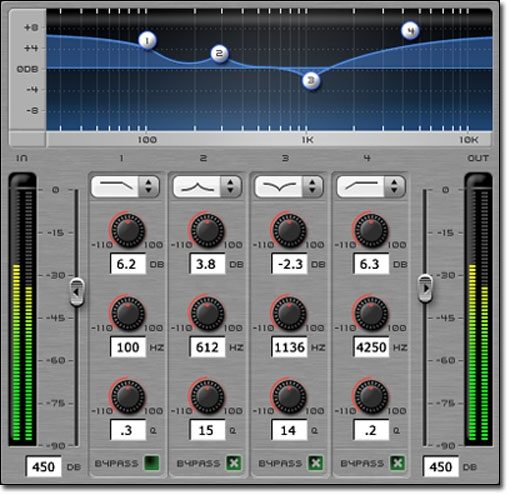This screenshot has width=510, height=495.
Task: Click the OUT level meter
Action: coord(478,309)
